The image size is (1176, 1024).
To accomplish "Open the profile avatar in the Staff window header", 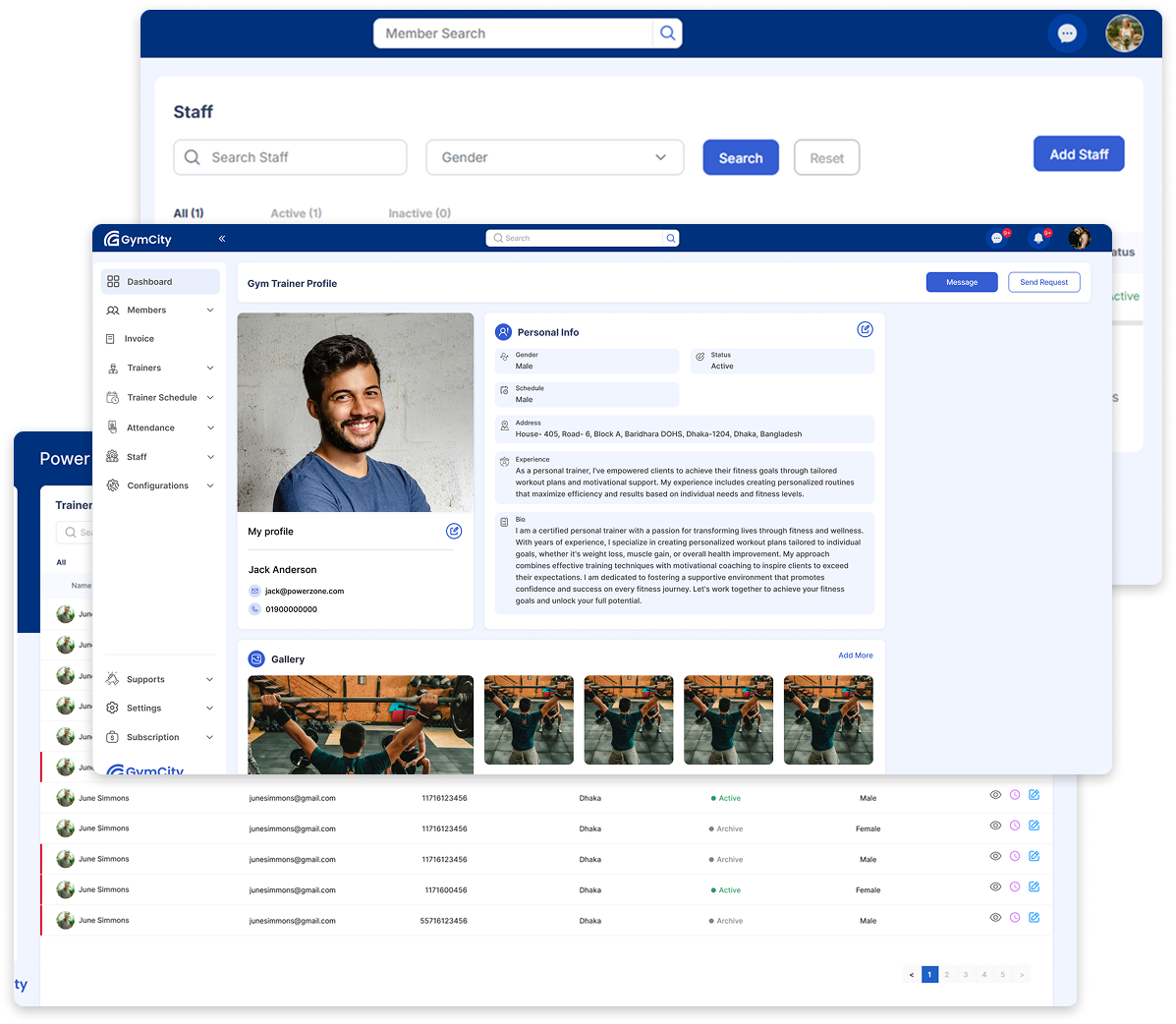I will [x=1124, y=33].
